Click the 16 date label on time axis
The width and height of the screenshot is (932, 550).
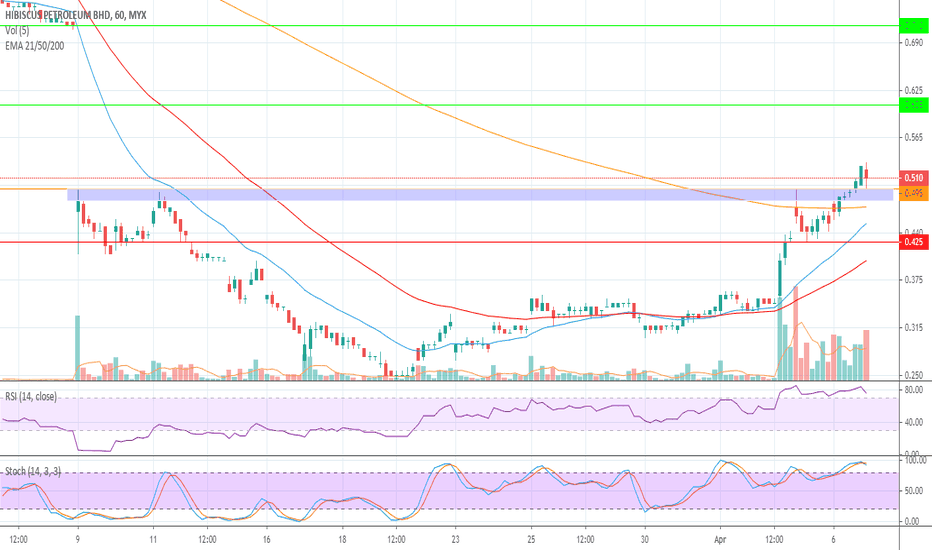pos(266,540)
